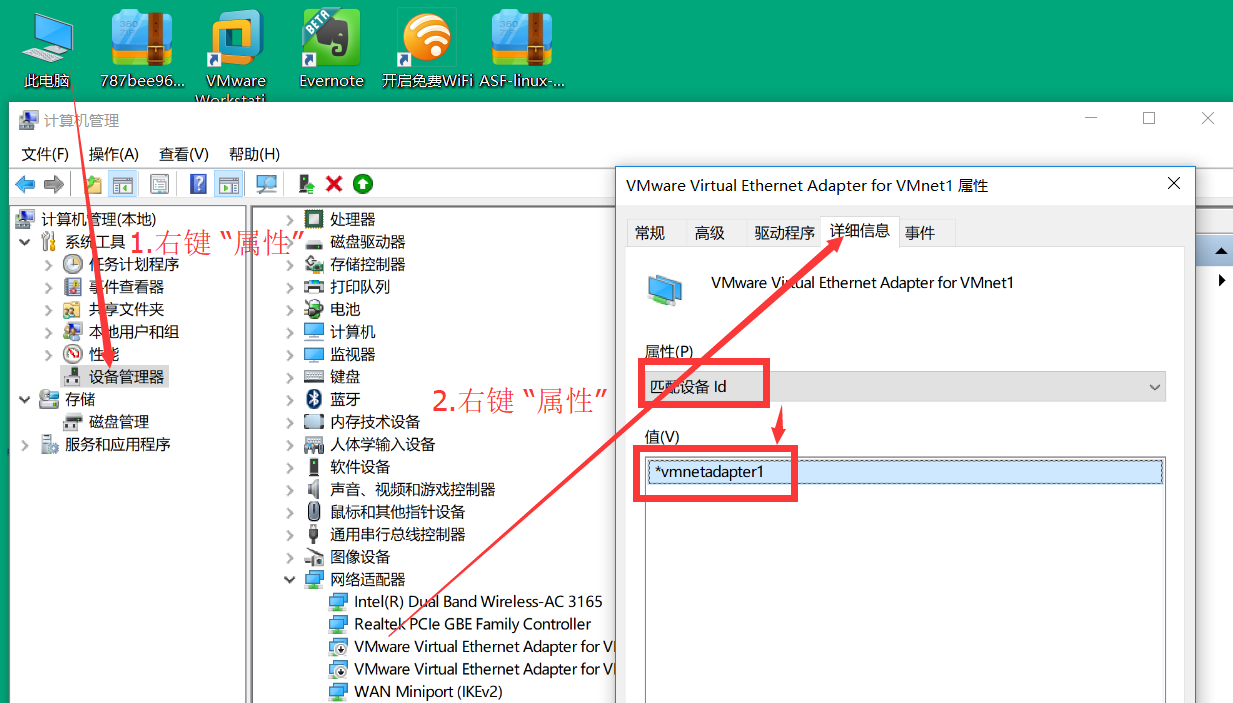1233x703 pixels.
Task: Select 设备管理器 in the left tree
Action: pyautogui.click(x=126, y=377)
